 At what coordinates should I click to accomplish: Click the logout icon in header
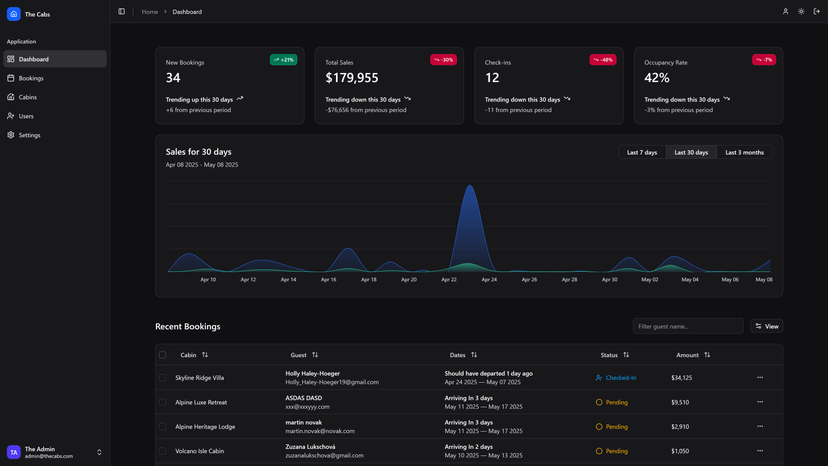tap(816, 12)
